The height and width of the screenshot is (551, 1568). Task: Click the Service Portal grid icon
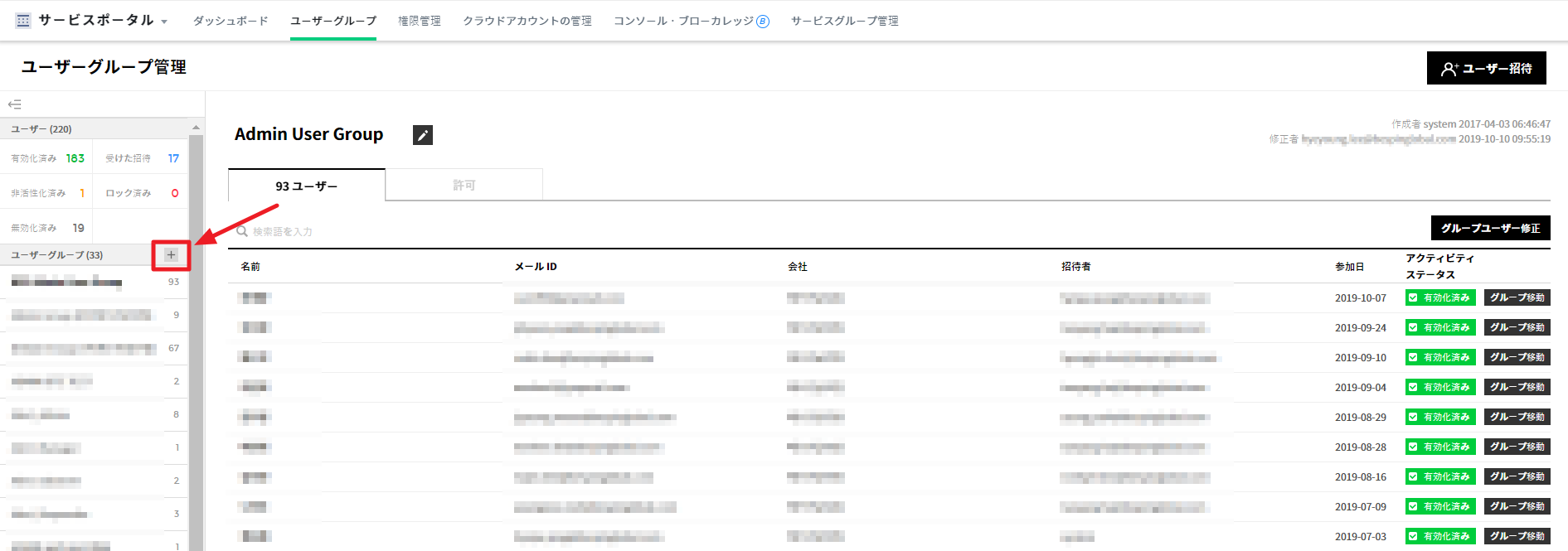tap(23, 21)
